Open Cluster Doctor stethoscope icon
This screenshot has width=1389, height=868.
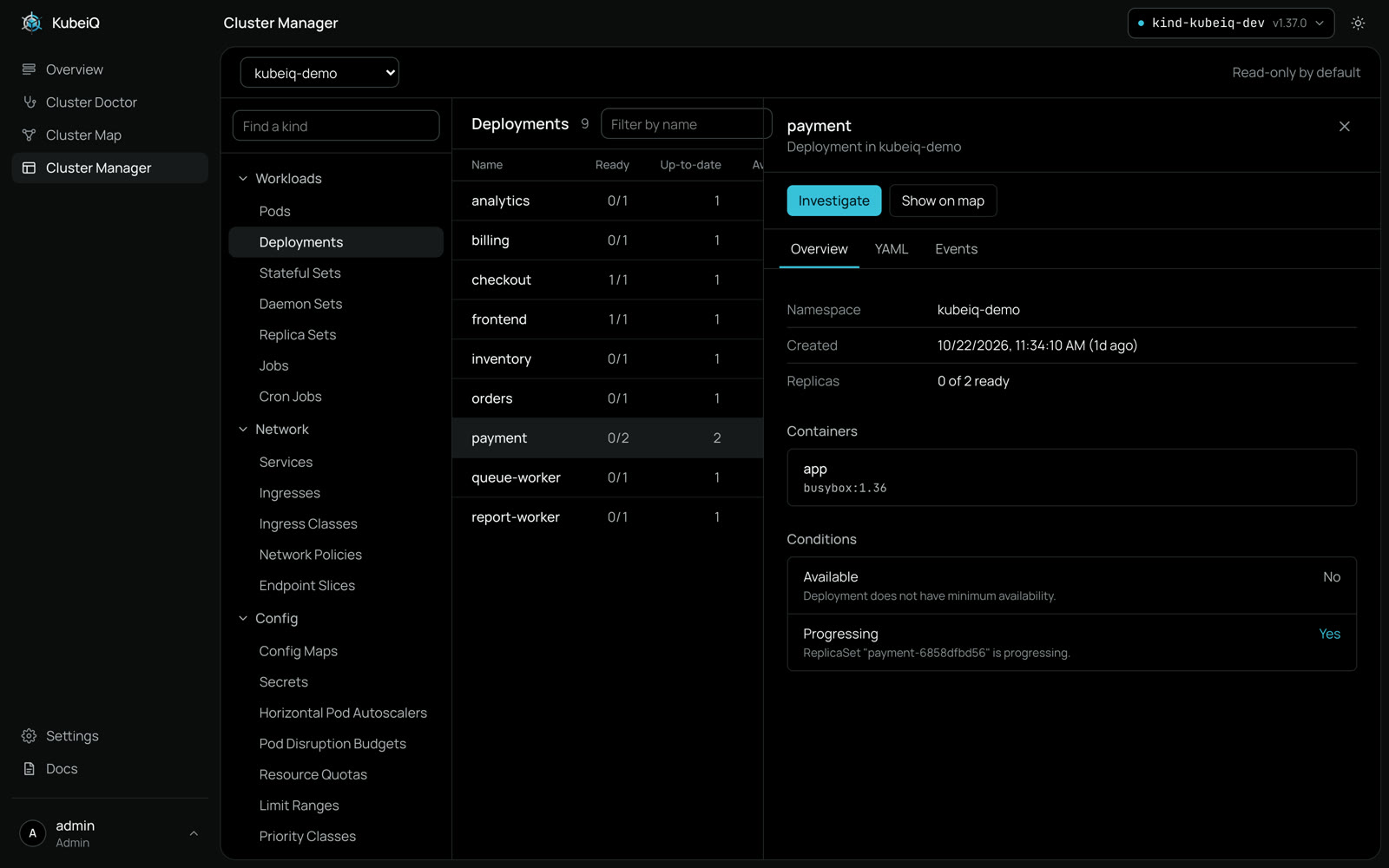click(29, 102)
